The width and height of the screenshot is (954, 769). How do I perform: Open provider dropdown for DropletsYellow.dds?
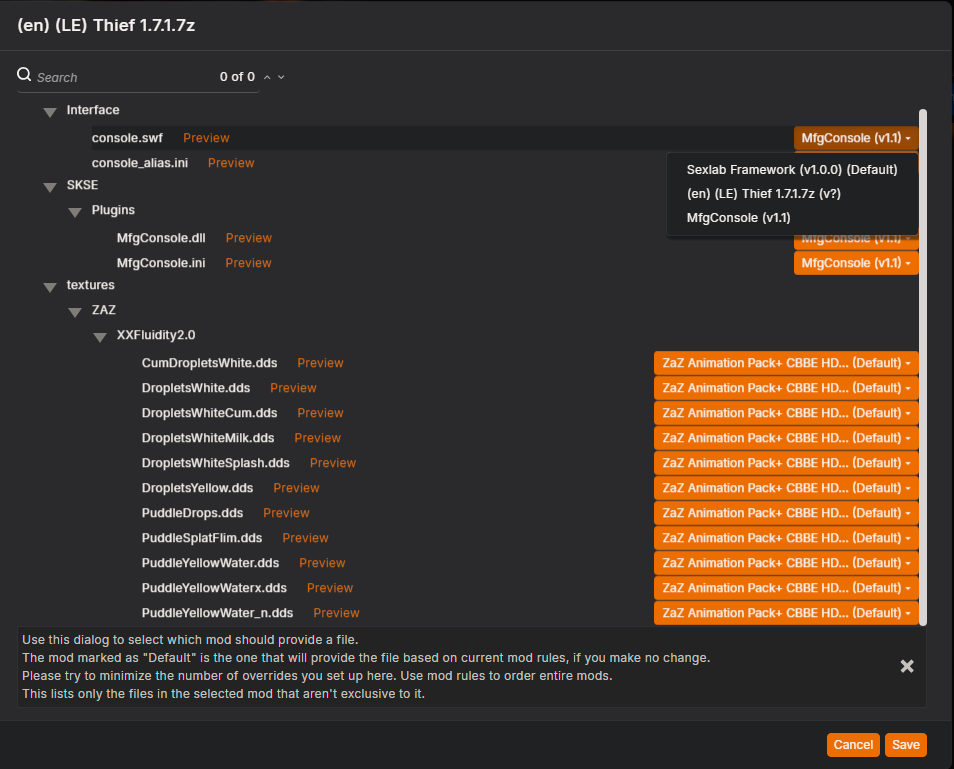tap(786, 488)
